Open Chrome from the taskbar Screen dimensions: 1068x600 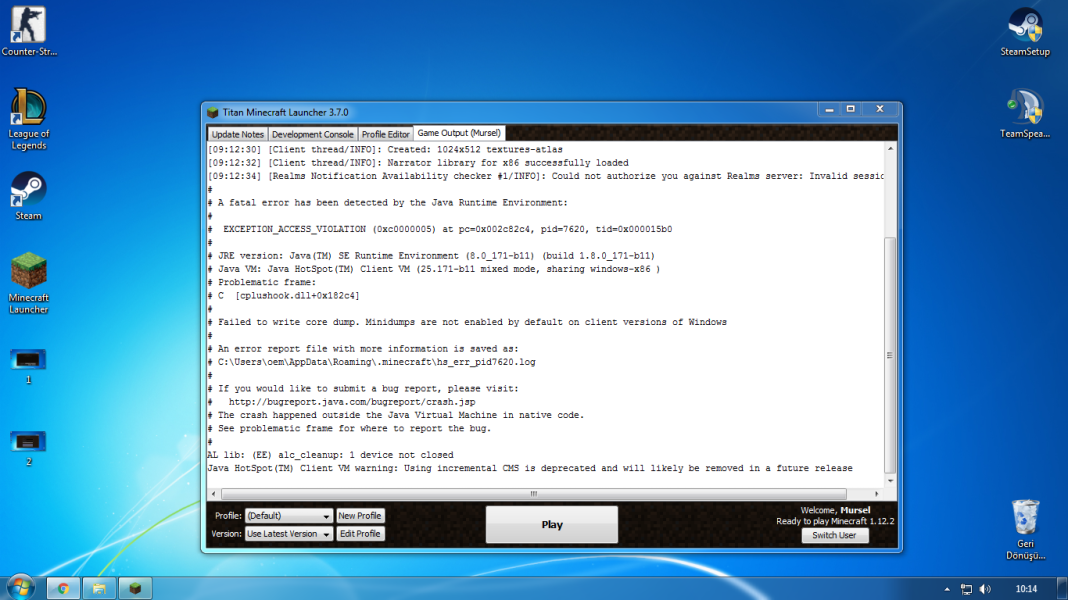pyautogui.click(x=63, y=588)
